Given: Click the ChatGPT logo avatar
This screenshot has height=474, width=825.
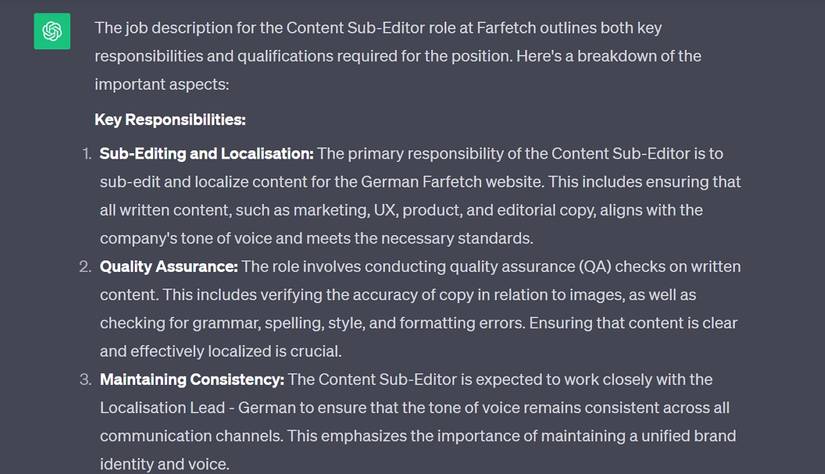Looking at the screenshot, I should pyautogui.click(x=51, y=32).
